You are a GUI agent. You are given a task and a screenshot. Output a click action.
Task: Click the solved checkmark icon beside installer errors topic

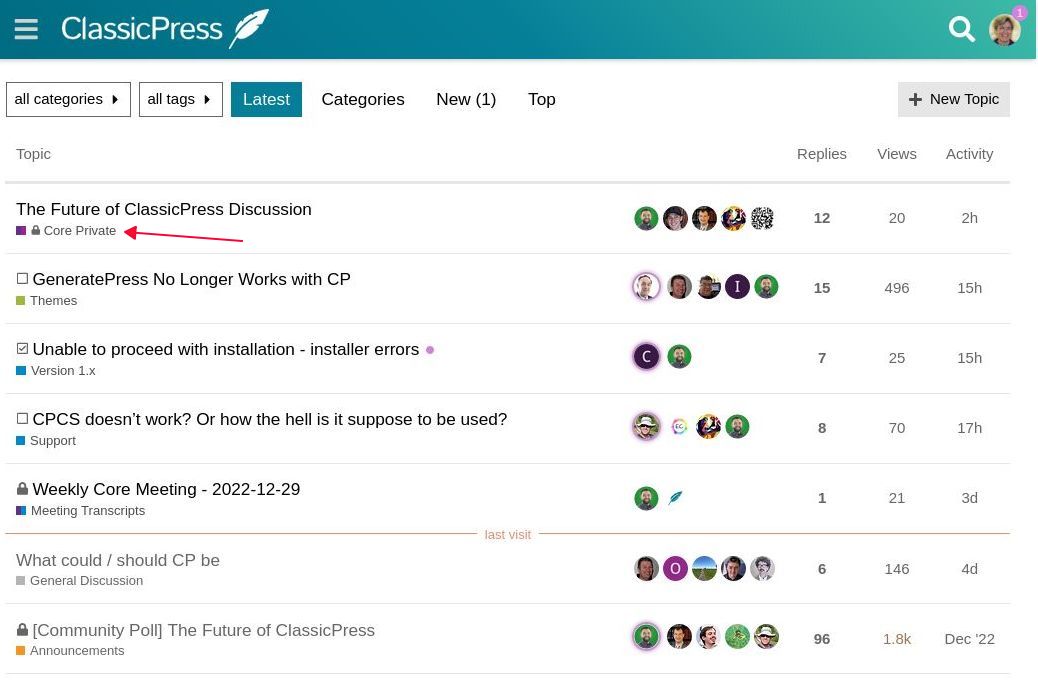click(x=22, y=348)
